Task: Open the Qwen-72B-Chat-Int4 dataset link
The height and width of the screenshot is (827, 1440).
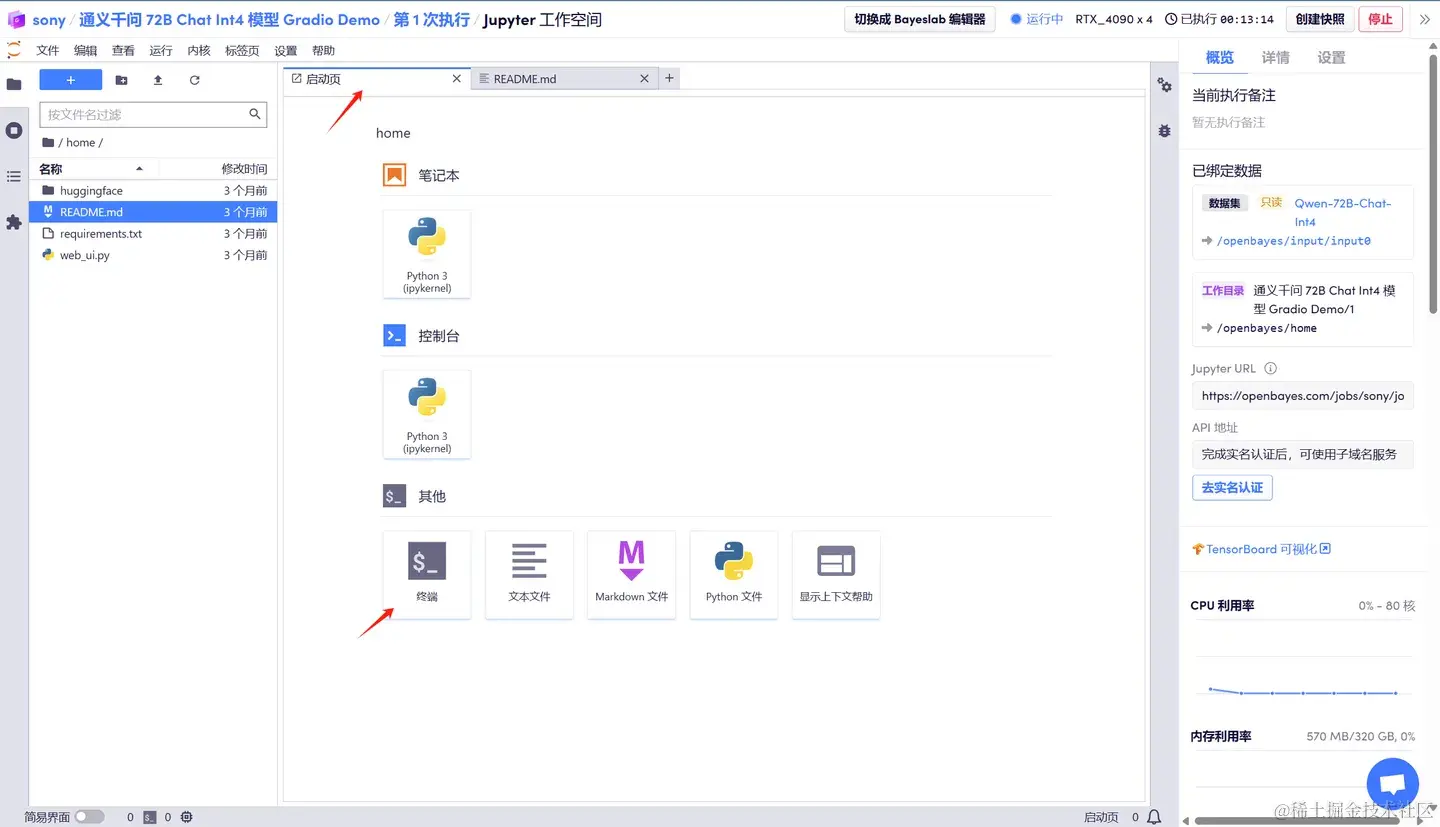Action: tap(1342, 212)
